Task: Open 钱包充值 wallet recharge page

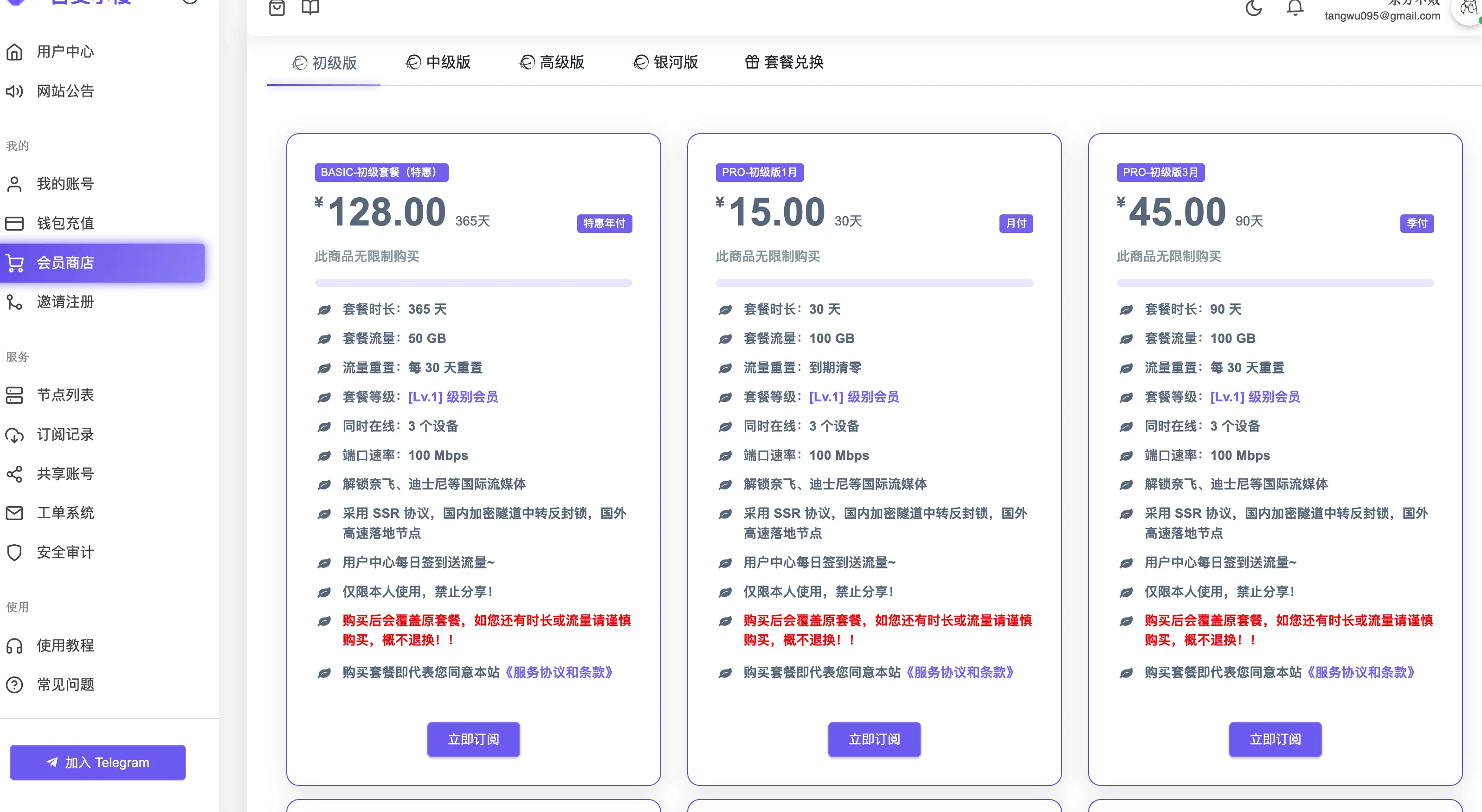Action: pos(64,223)
